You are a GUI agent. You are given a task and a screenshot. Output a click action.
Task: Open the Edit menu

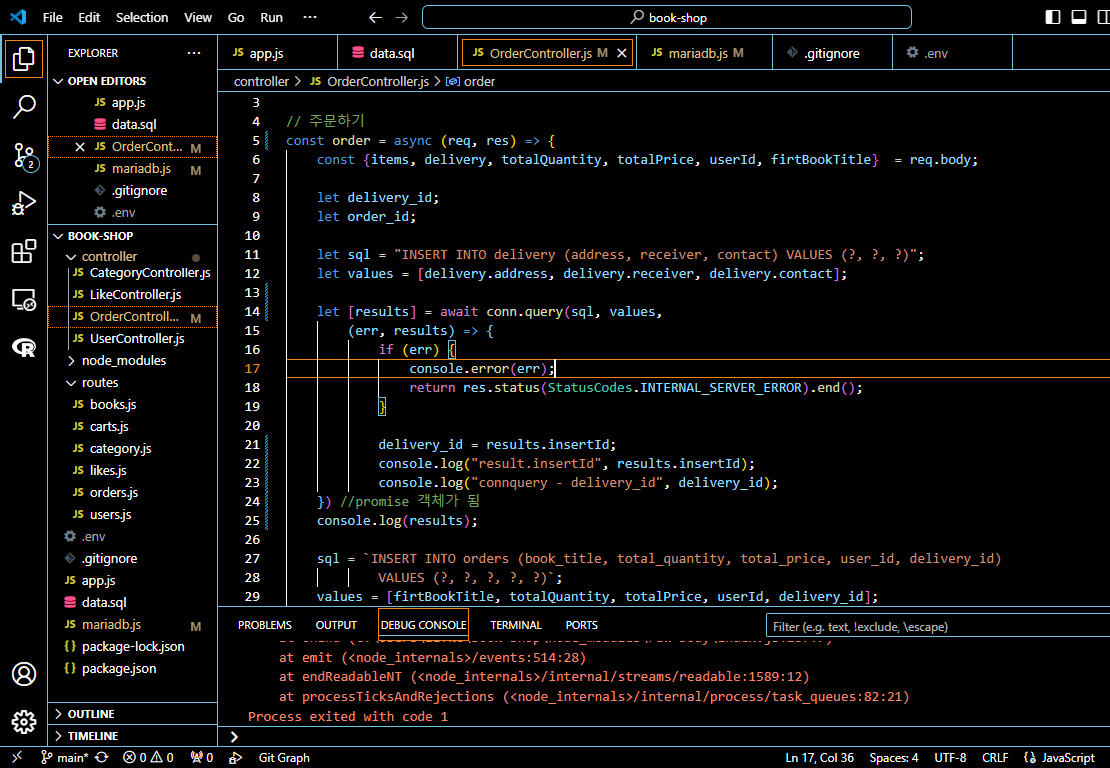(89, 18)
